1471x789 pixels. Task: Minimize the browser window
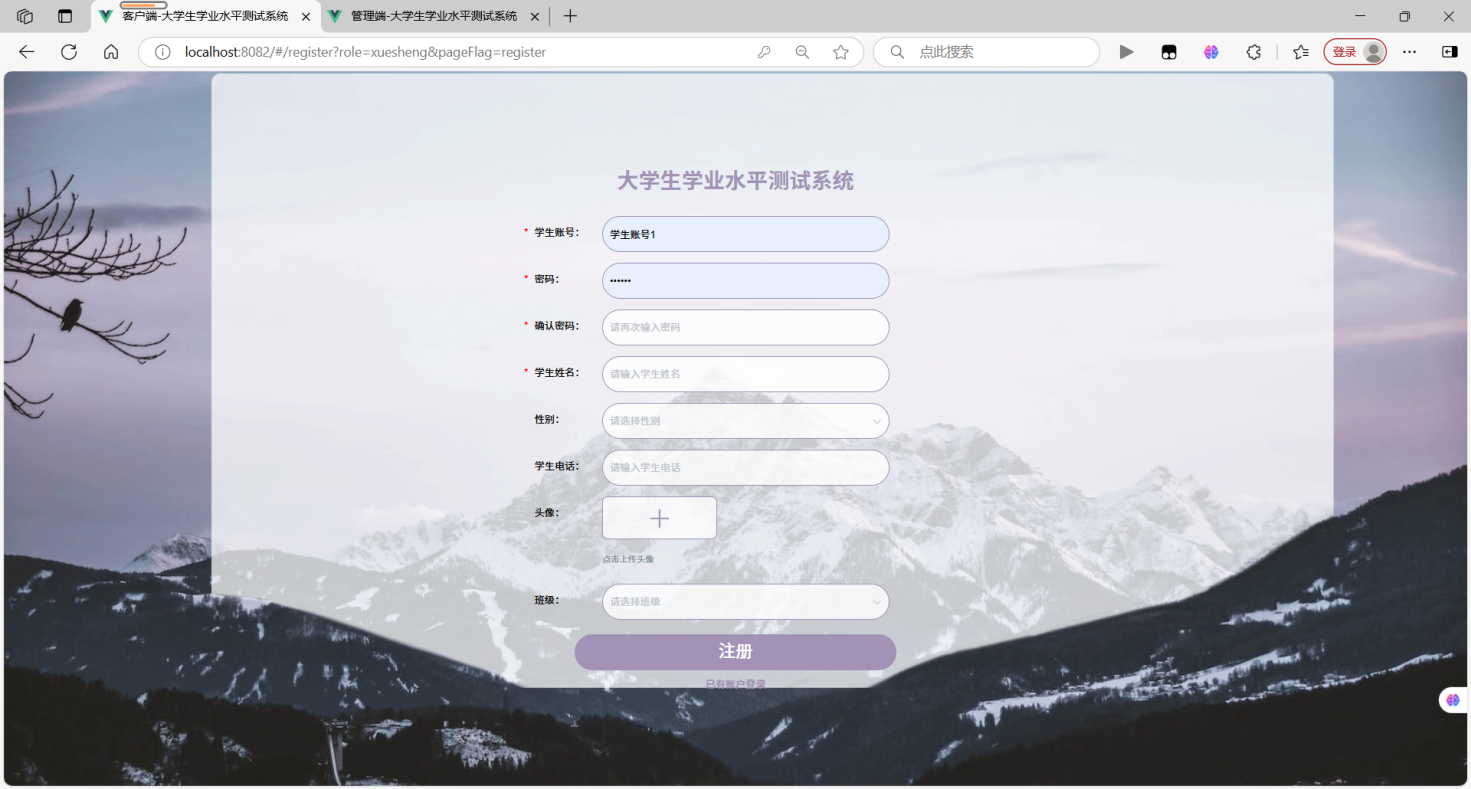(x=1360, y=16)
